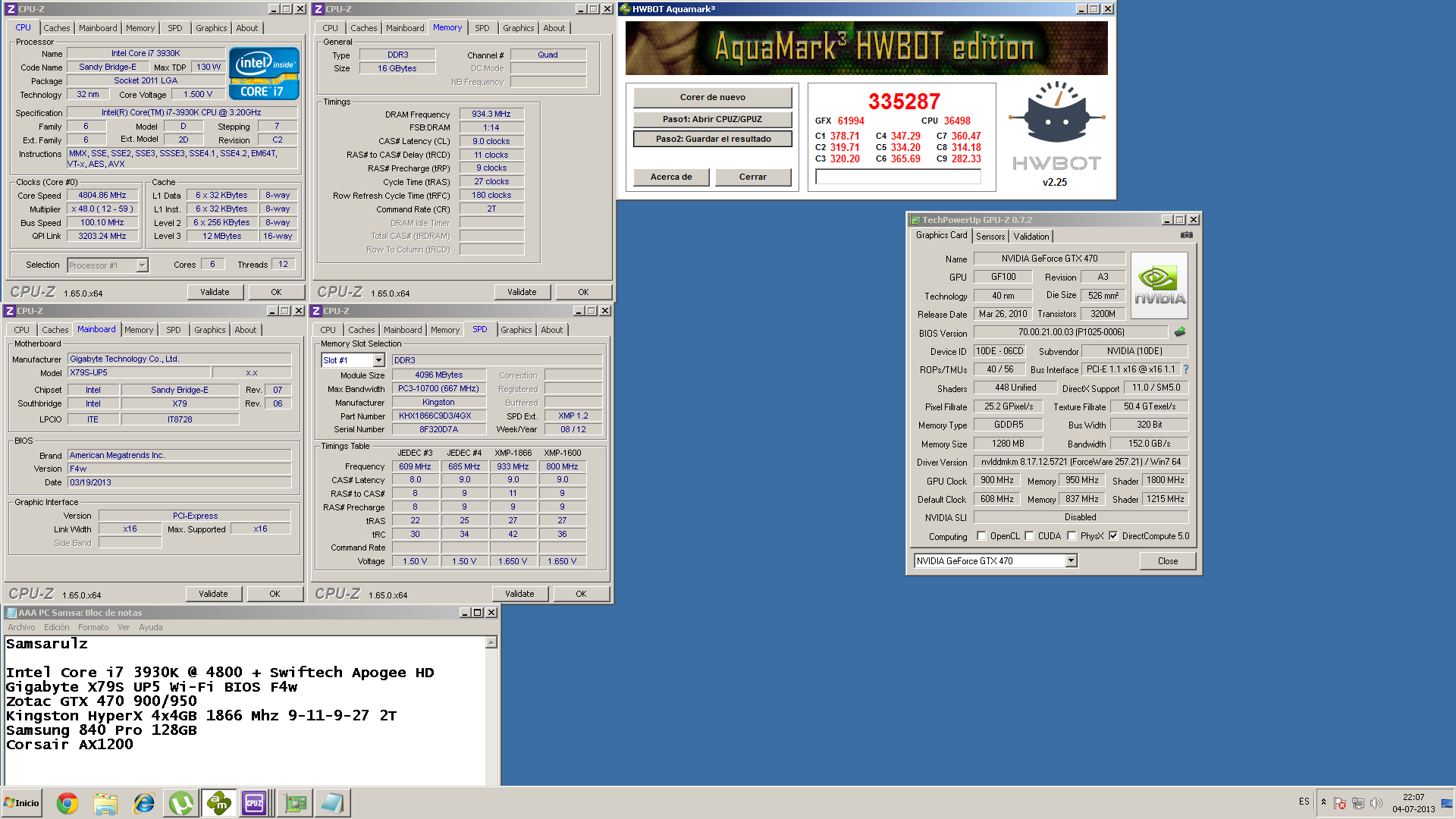Screen dimensions: 1456x819
Task: Click the Intel Core i7 logo in CPU-Z
Action: point(264,74)
